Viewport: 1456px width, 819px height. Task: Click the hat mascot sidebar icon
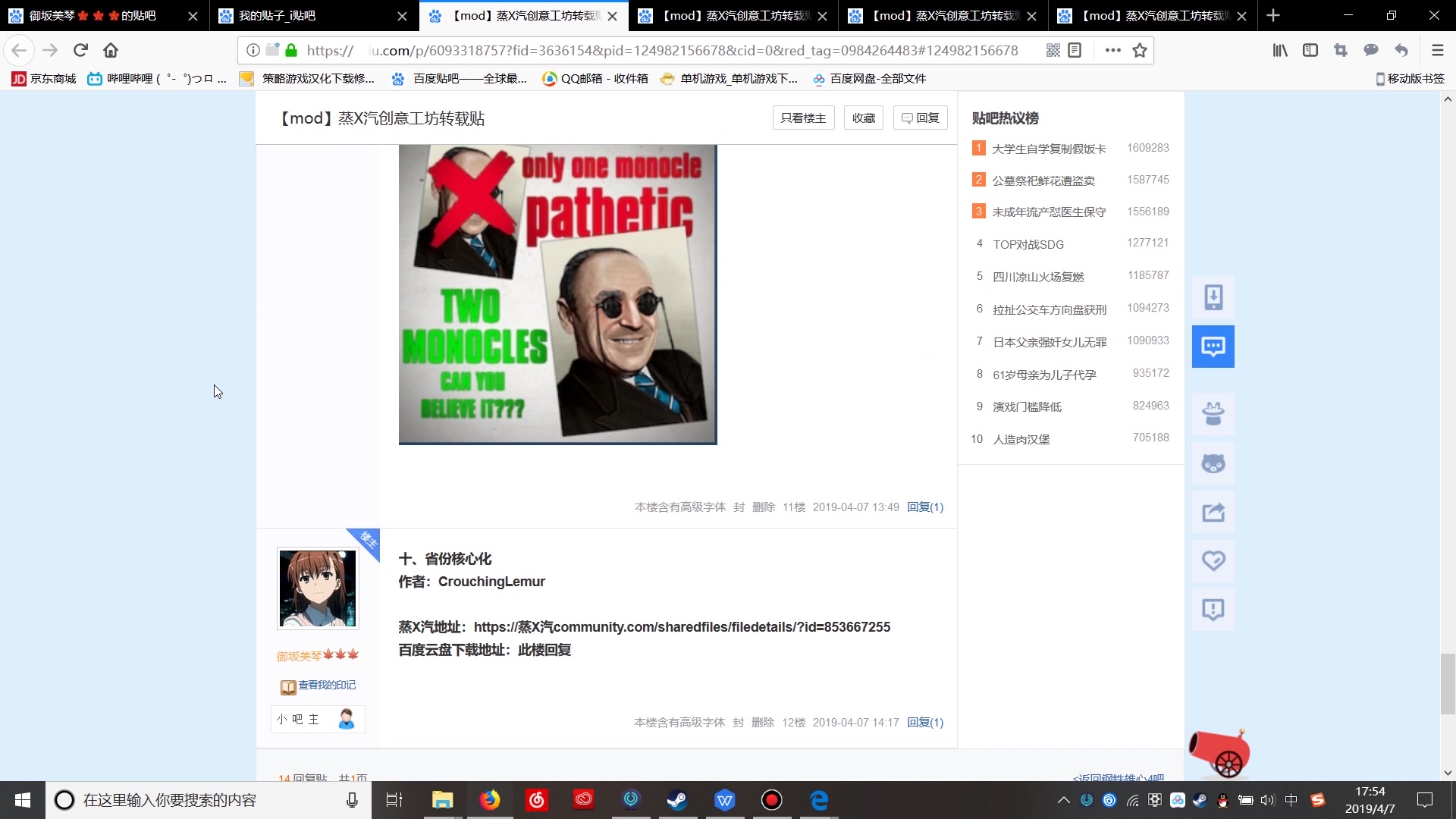[x=1213, y=413]
